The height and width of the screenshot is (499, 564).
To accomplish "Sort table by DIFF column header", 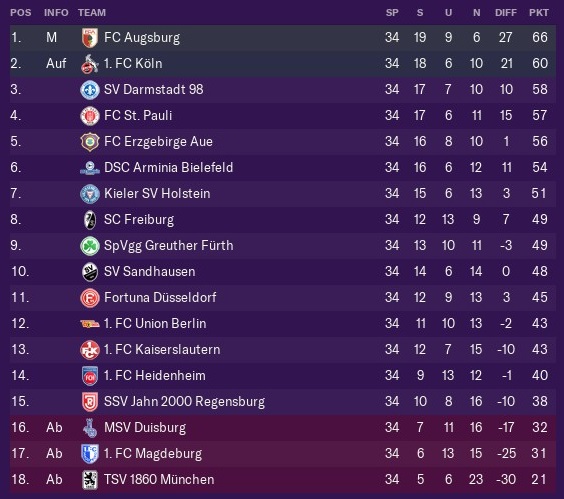I will pyautogui.click(x=506, y=13).
